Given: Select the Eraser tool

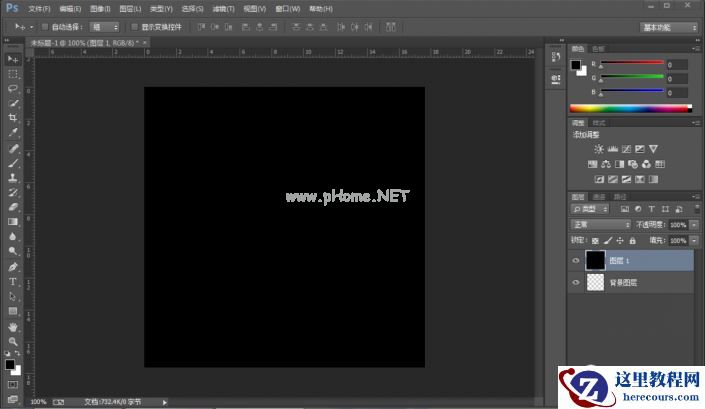Looking at the screenshot, I should point(13,207).
